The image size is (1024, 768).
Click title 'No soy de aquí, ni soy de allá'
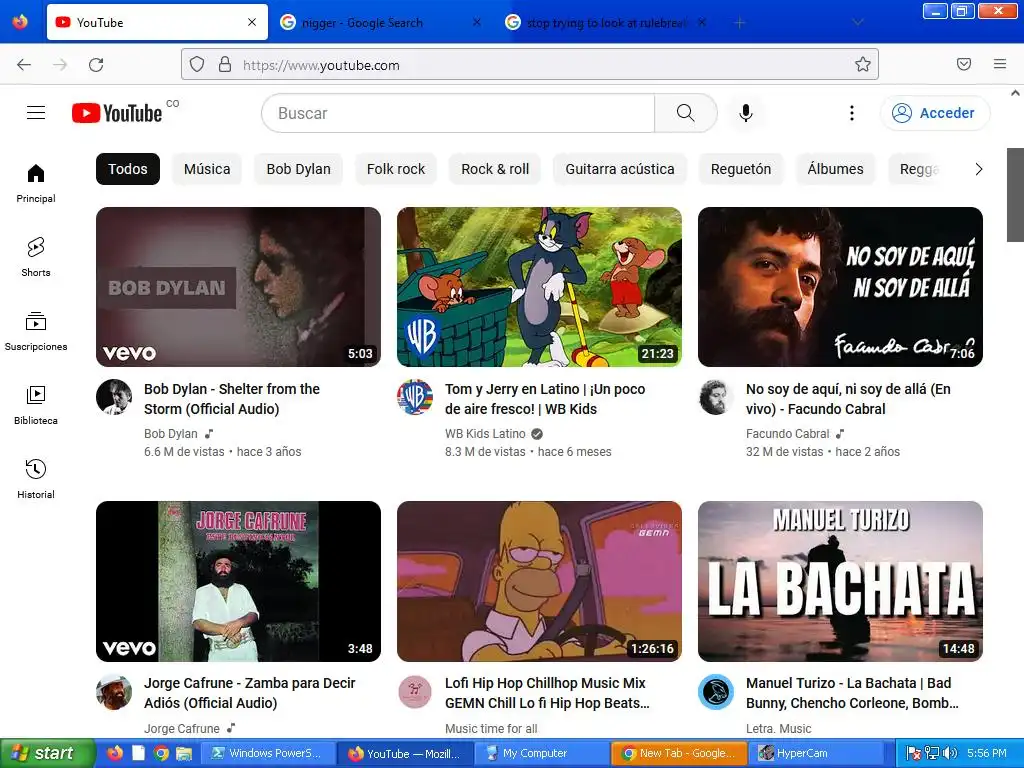848,398
